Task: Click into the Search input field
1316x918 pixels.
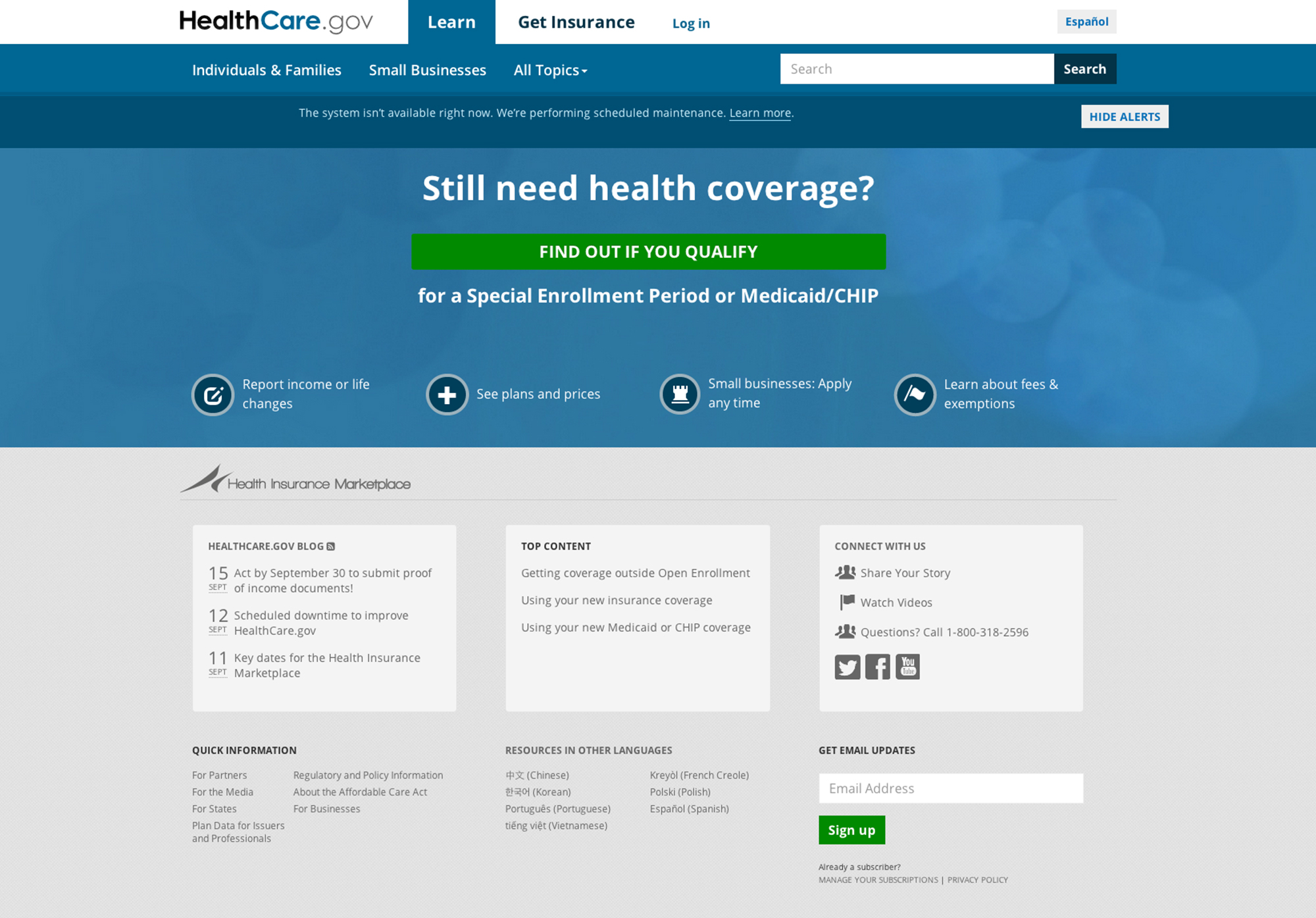Action: click(x=917, y=69)
